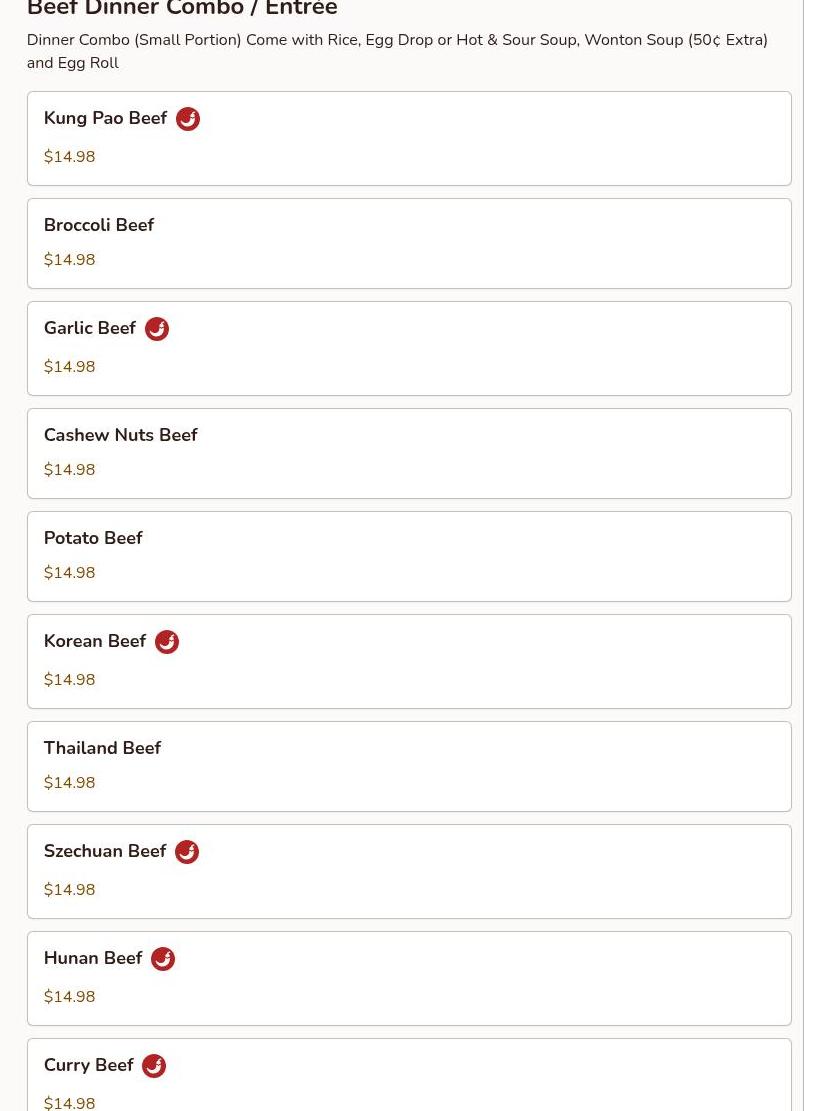Click the $14.98 price under Broccoli Beef

coord(69,259)
